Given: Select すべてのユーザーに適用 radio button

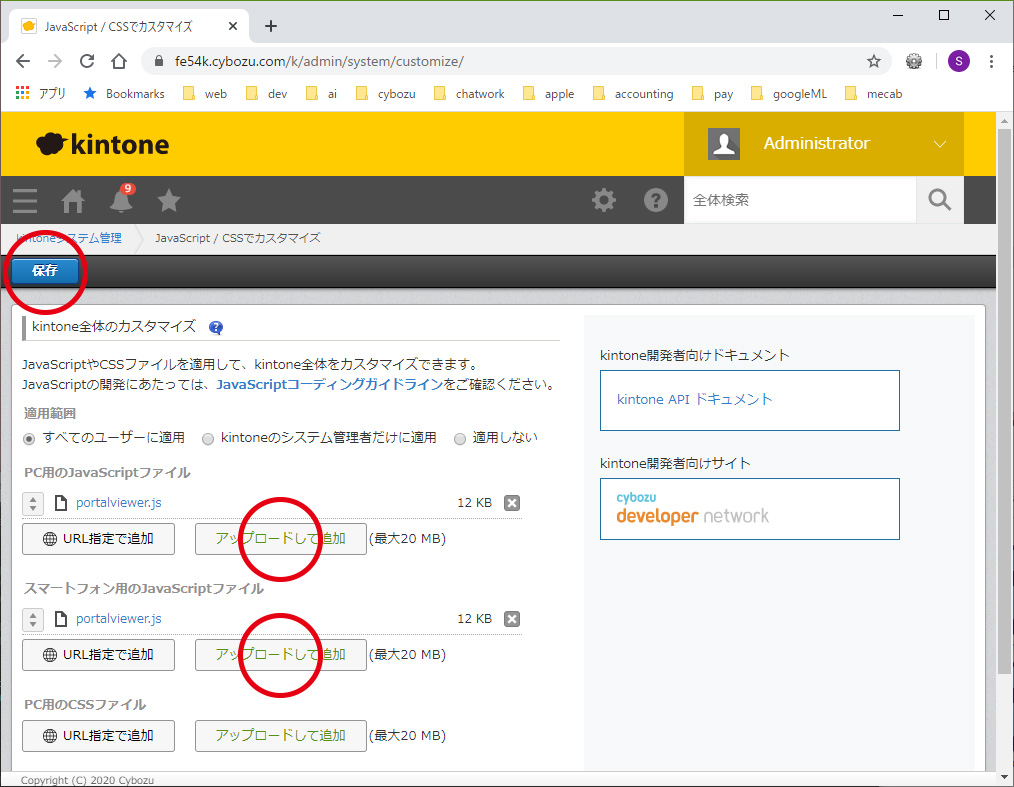Looking at the screenshot, I should click(x=29, y=439).
